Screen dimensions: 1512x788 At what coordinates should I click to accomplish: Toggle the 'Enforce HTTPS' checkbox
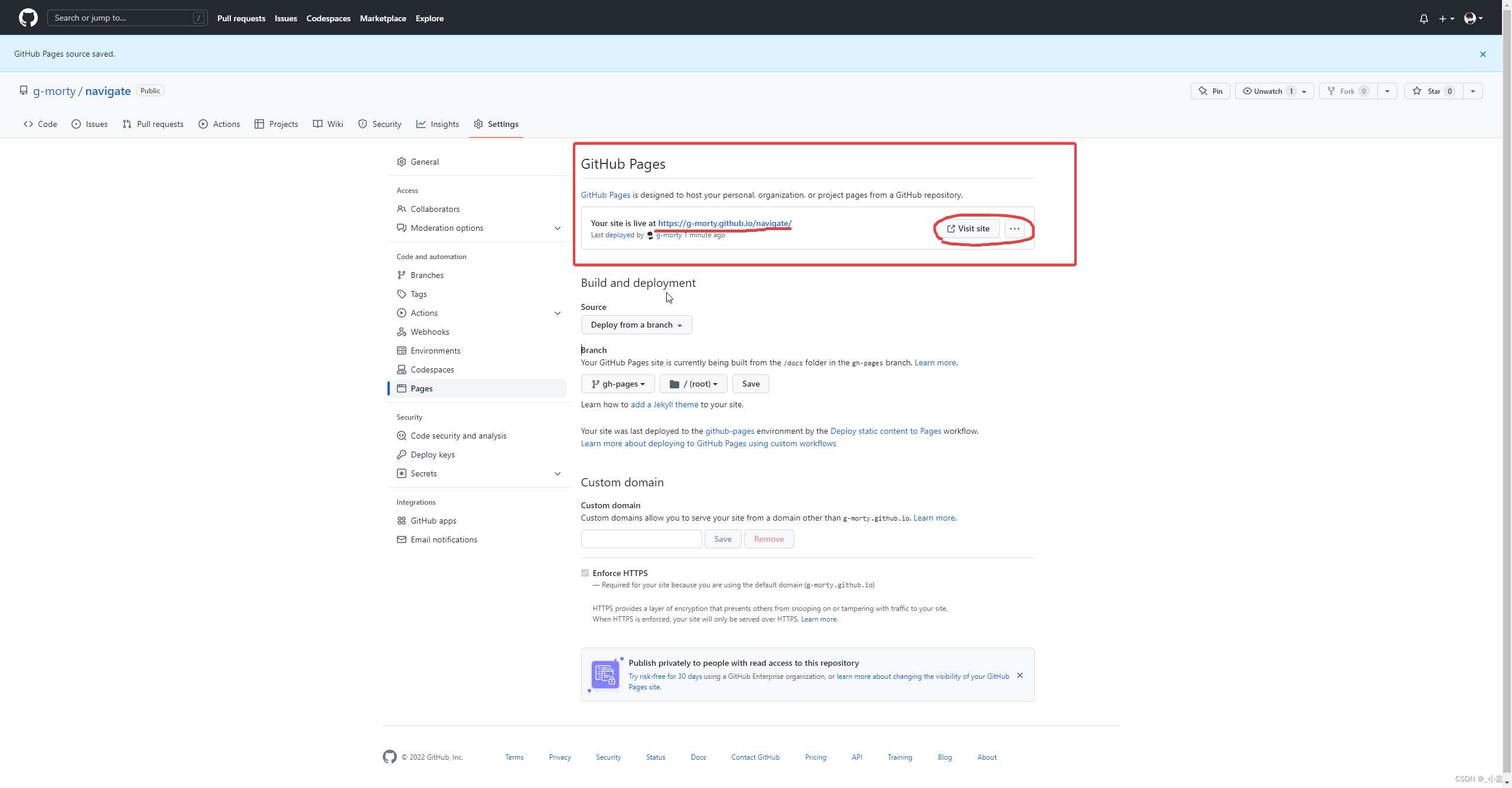[585, 572]
